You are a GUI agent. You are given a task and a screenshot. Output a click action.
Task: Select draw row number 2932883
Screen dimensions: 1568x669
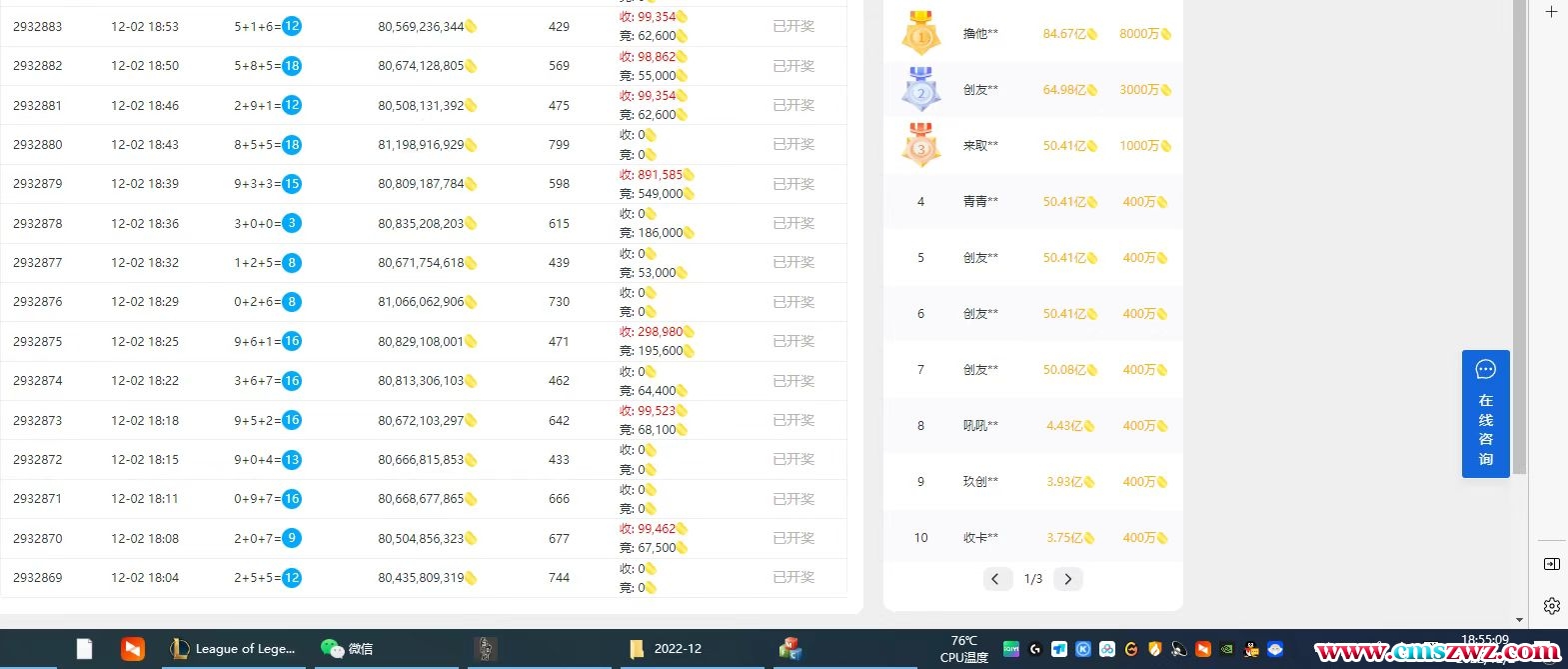click(x=38, y=27)
